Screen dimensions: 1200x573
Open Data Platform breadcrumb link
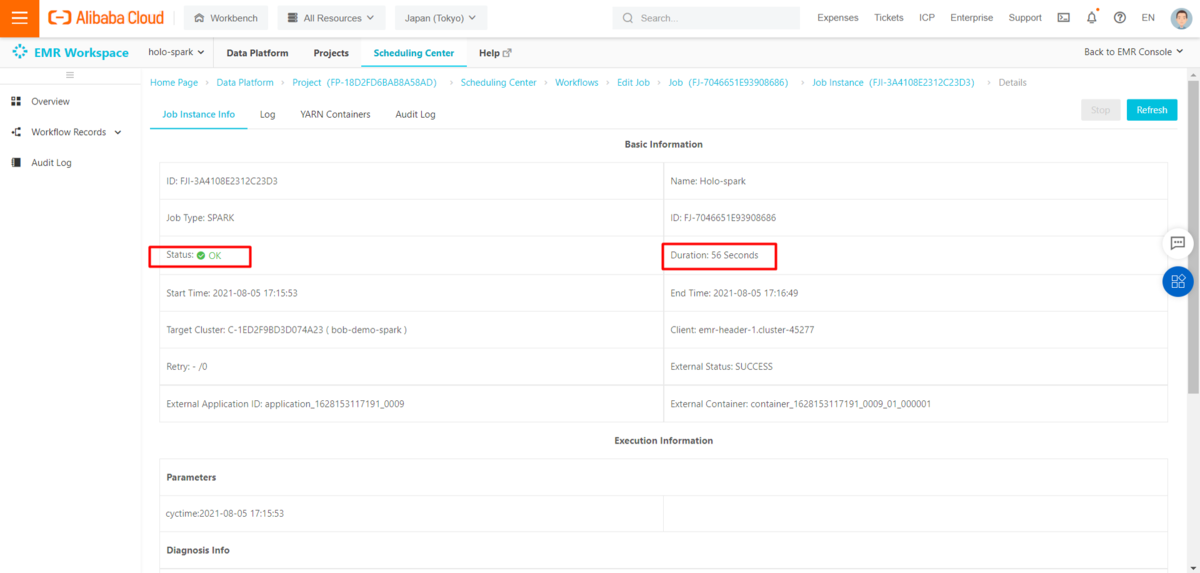pos(245,83)
